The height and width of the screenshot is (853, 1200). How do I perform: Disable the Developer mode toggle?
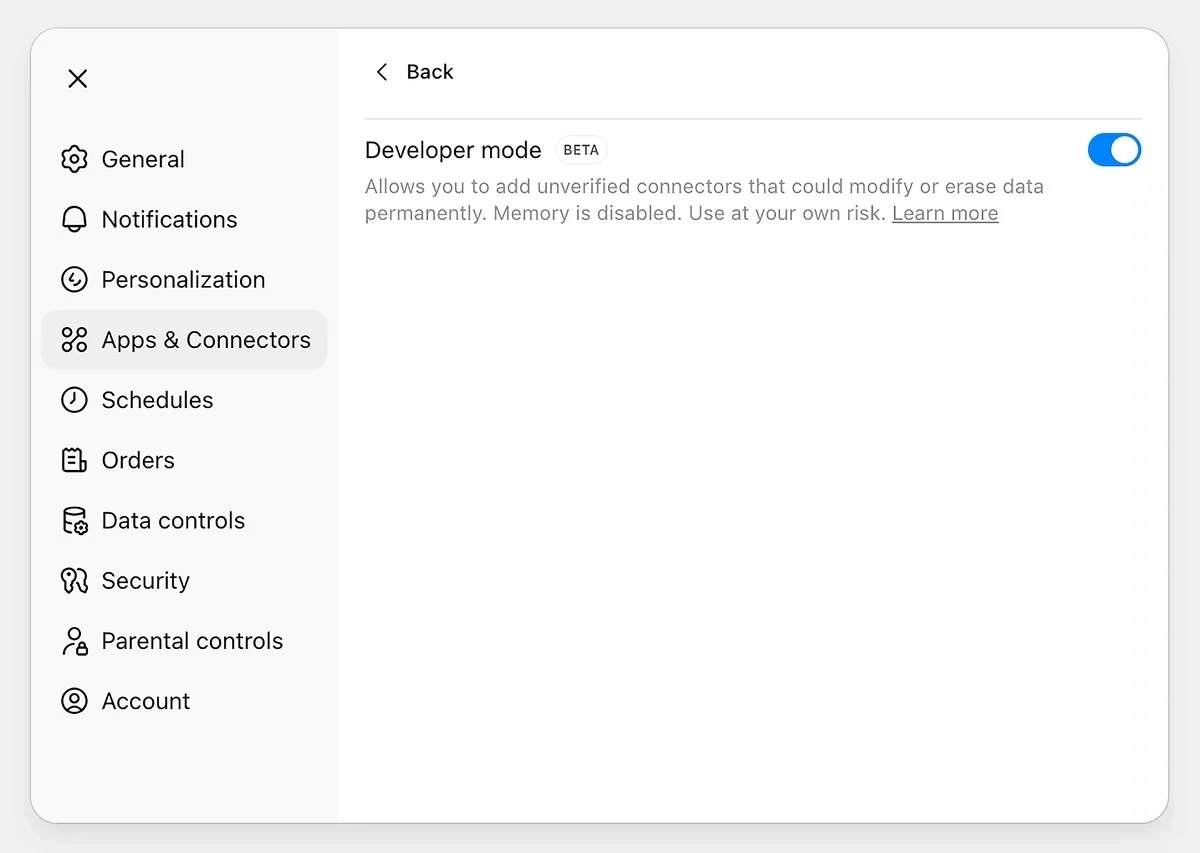1114,149
